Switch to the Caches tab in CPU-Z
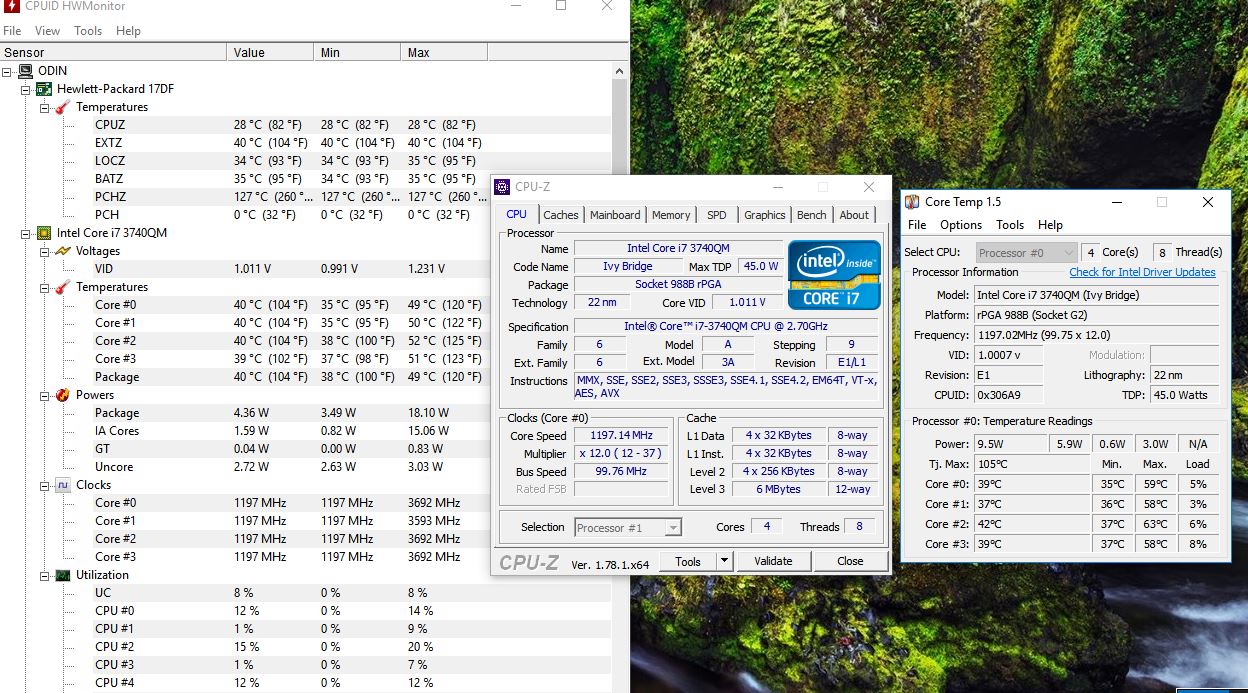1248x693 pixels. tap(561, 215)
